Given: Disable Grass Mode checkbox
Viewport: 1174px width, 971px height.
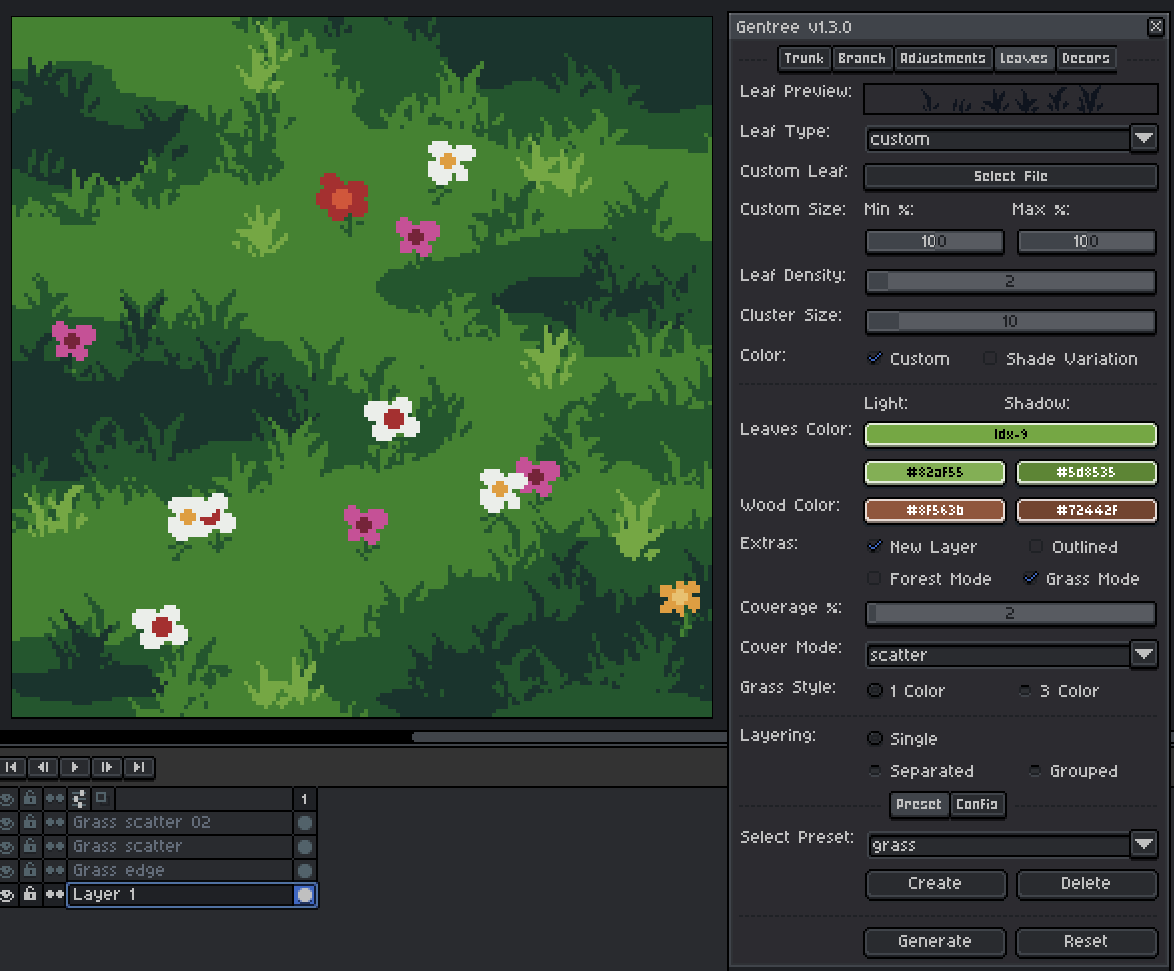Looking at the screenshot, I should pyautogui.click(x=1031, y=578).
